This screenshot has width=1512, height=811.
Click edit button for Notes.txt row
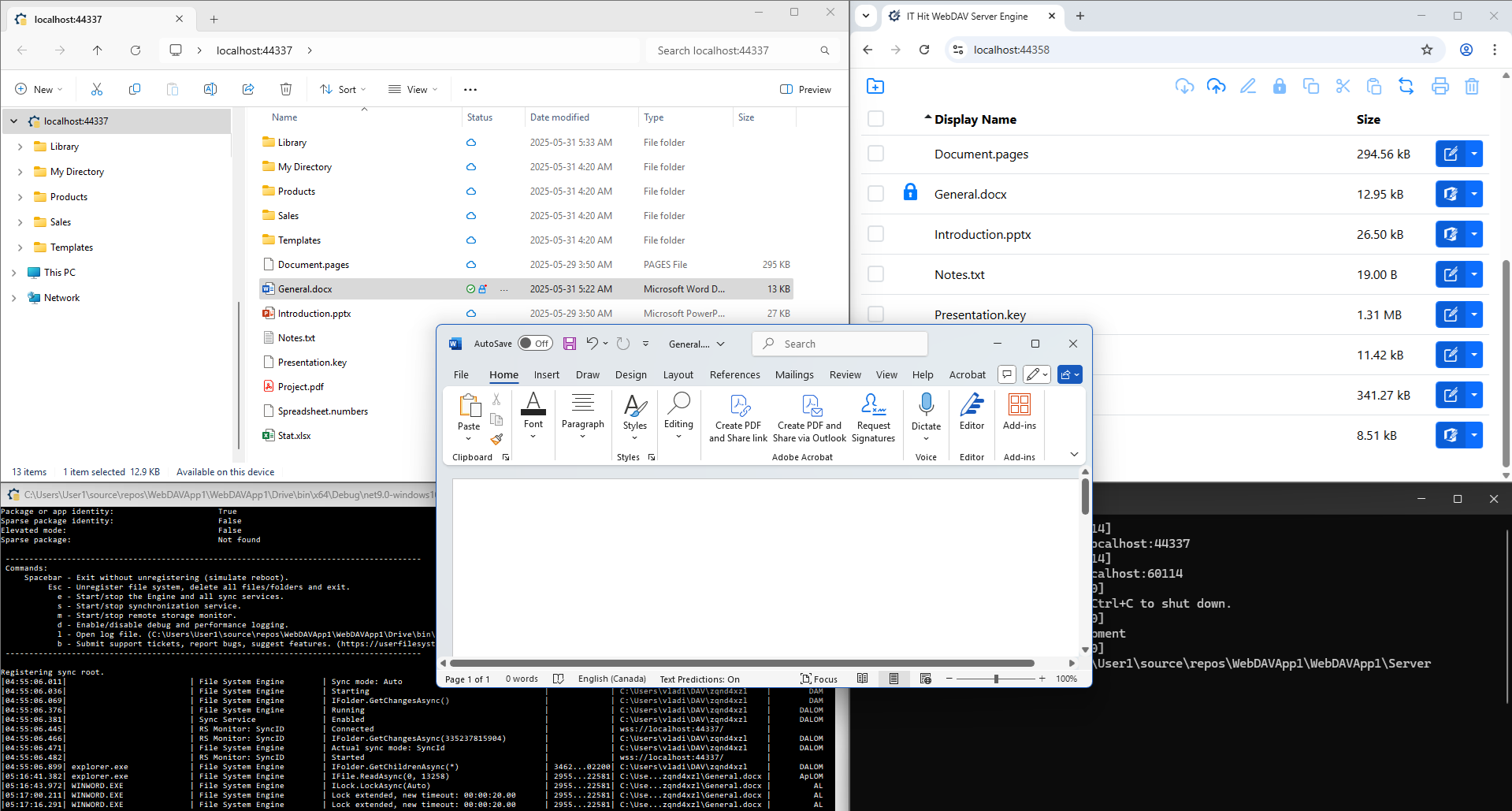pyautogui.click(x=1451, y=274)
